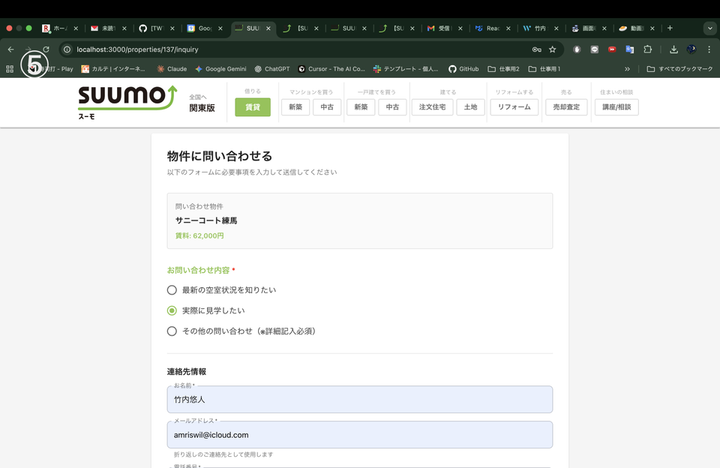Expand the bookmarks overflow chevron
Viewport: 720px width, 468px height.
coord(627,69)
